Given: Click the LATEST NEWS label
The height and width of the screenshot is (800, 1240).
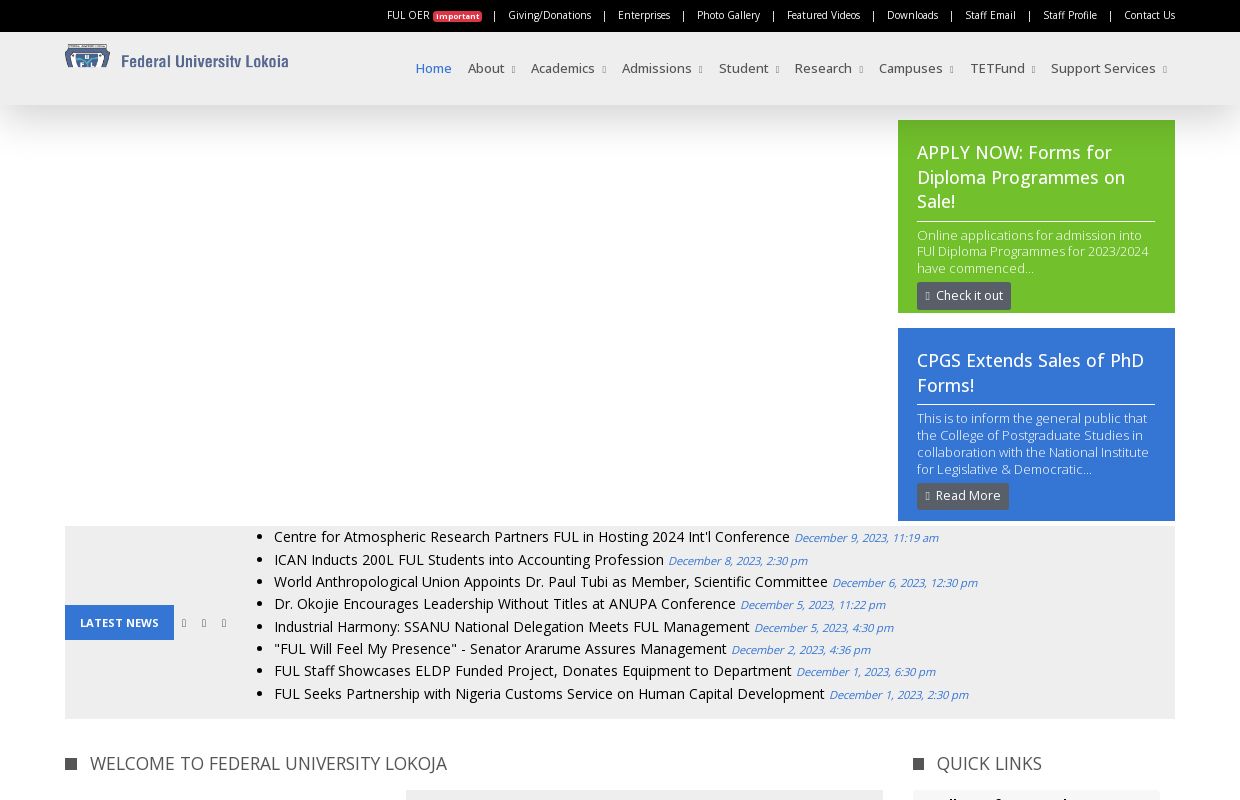Looking at the screenshot, I should click(x=119, y=622).
